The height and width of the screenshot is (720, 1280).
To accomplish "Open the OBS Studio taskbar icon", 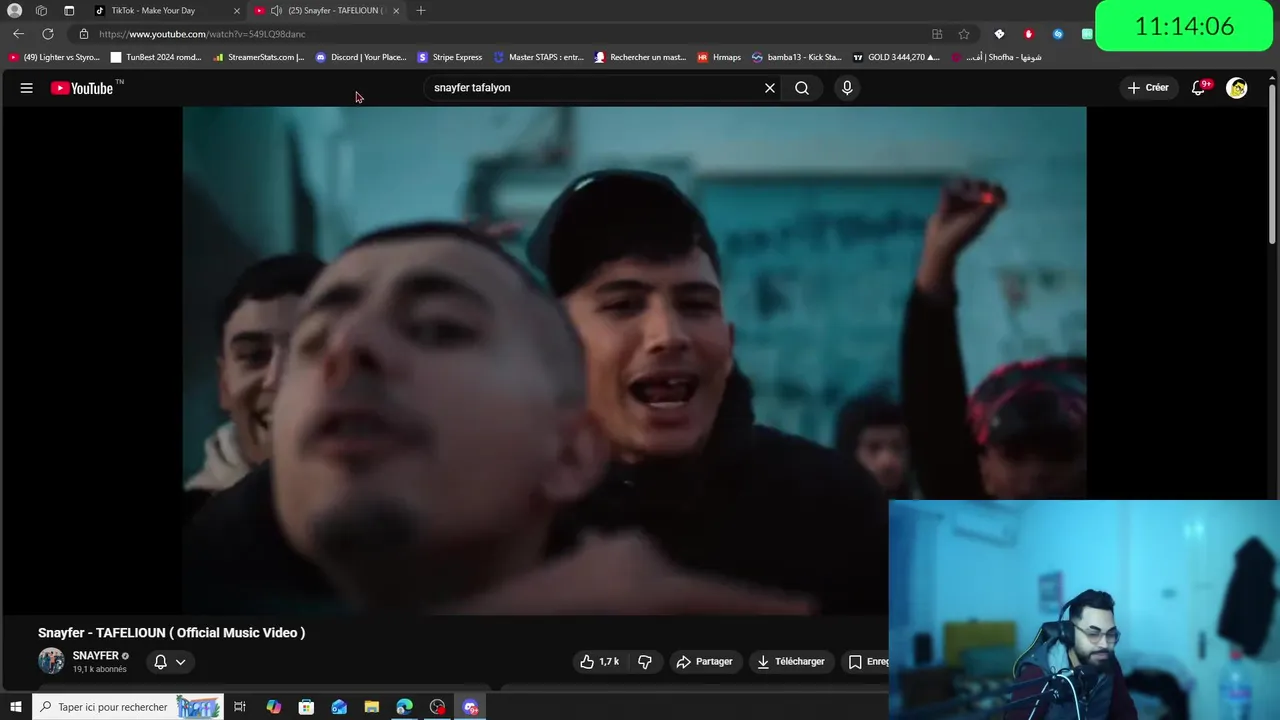I will (x=438, y=707).
